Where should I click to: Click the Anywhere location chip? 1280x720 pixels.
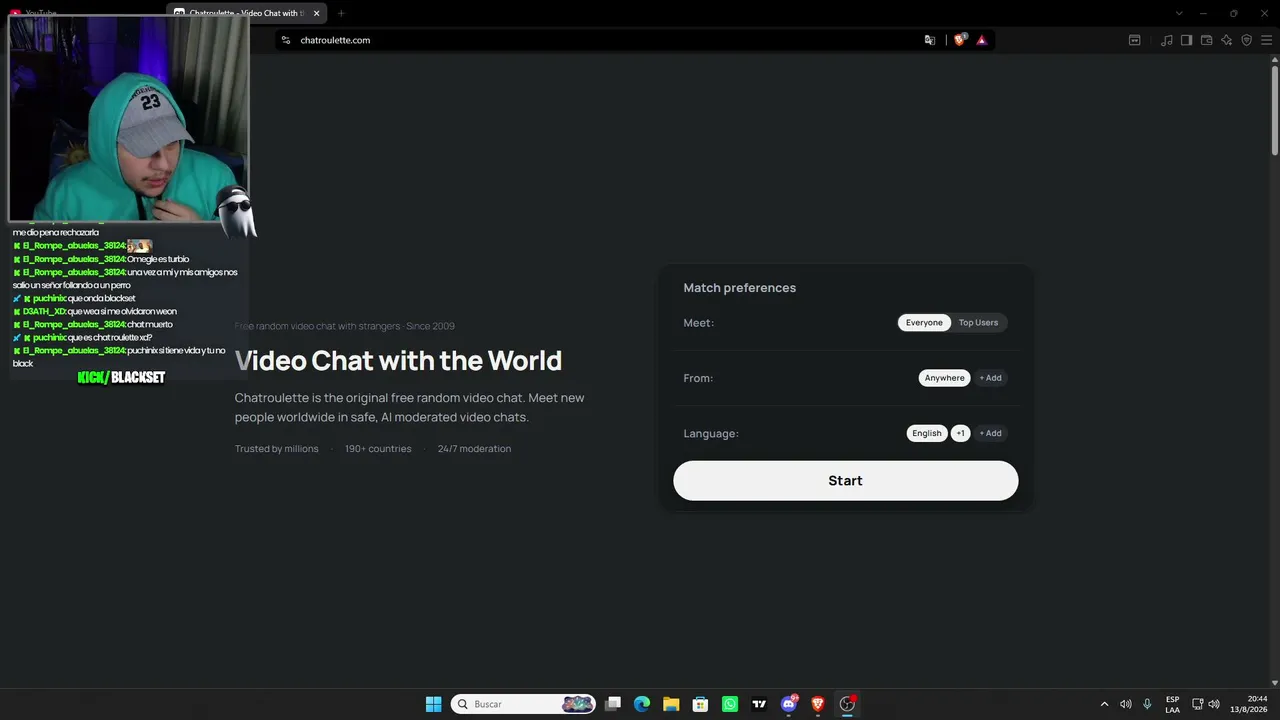(944, 378)
